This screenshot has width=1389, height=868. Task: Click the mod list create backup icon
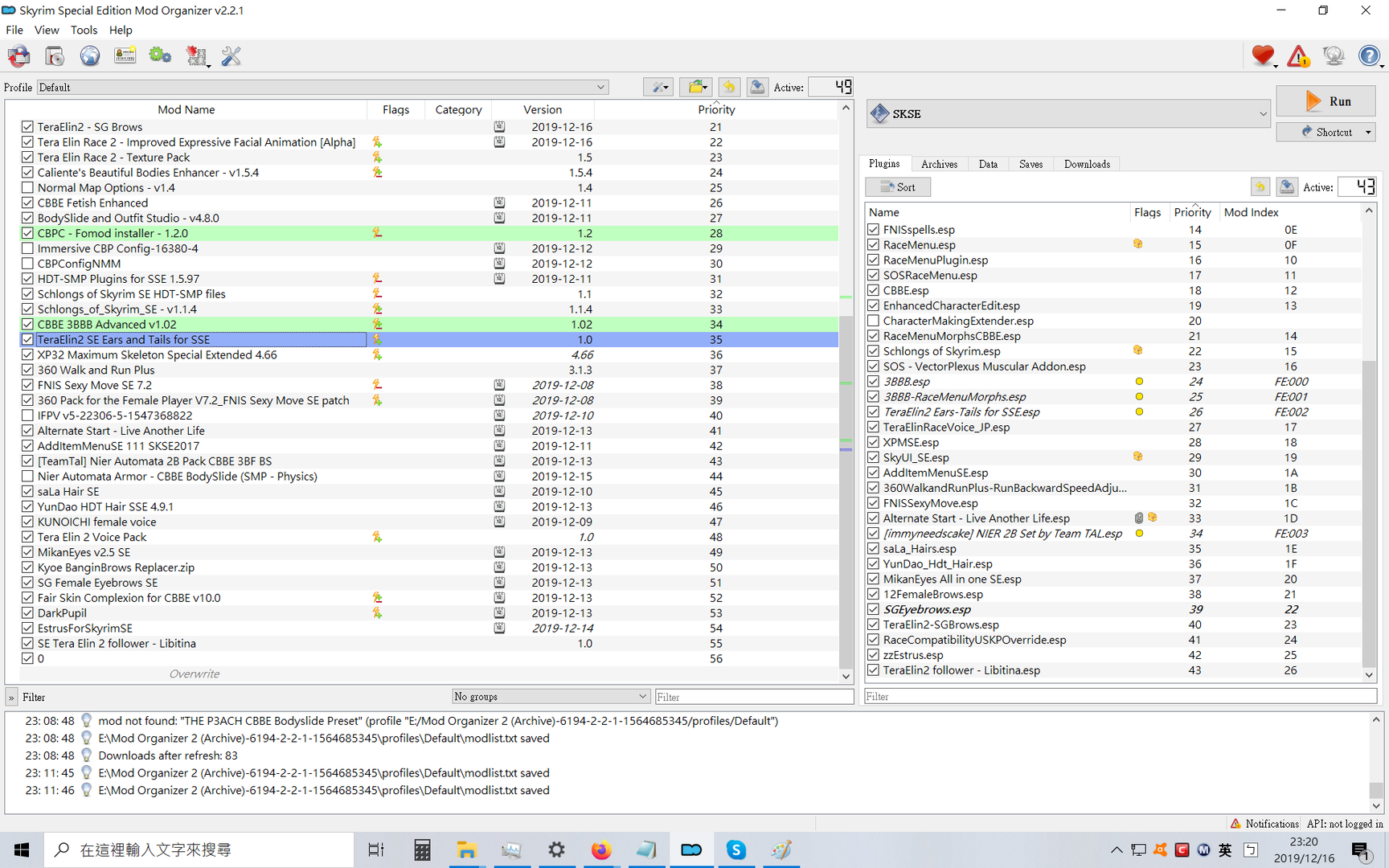pyautogui.click(x=757, y=87)
